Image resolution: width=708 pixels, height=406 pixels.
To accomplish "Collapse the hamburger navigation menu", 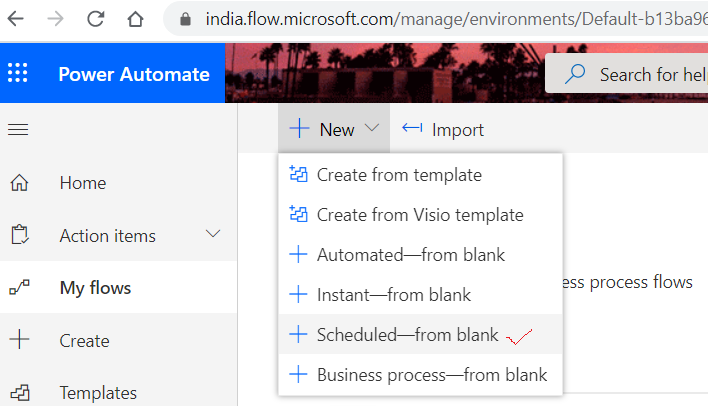I will [x=18, y=129].
